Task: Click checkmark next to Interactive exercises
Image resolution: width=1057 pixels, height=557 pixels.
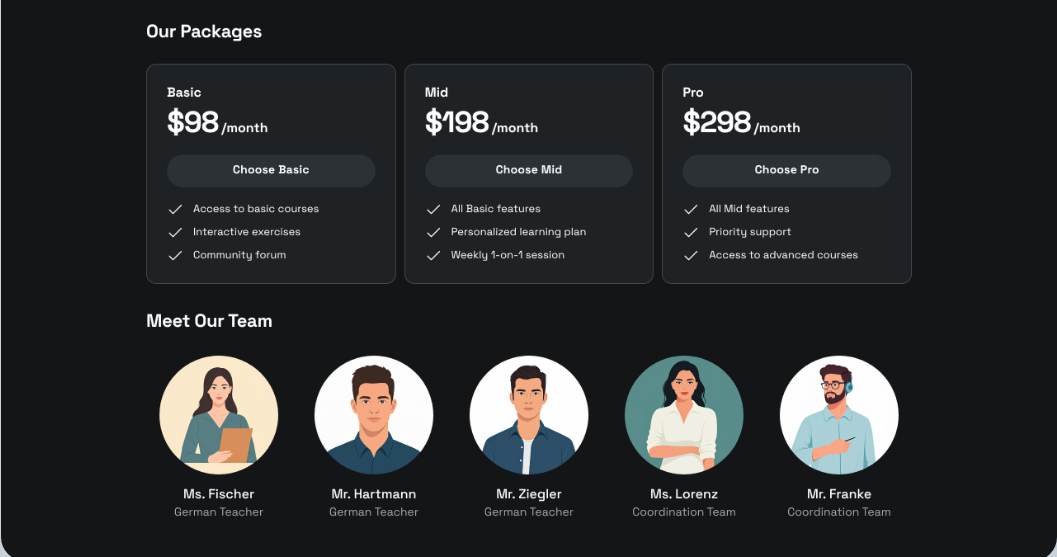Action: pyautogui.click(x=175, y=232)
